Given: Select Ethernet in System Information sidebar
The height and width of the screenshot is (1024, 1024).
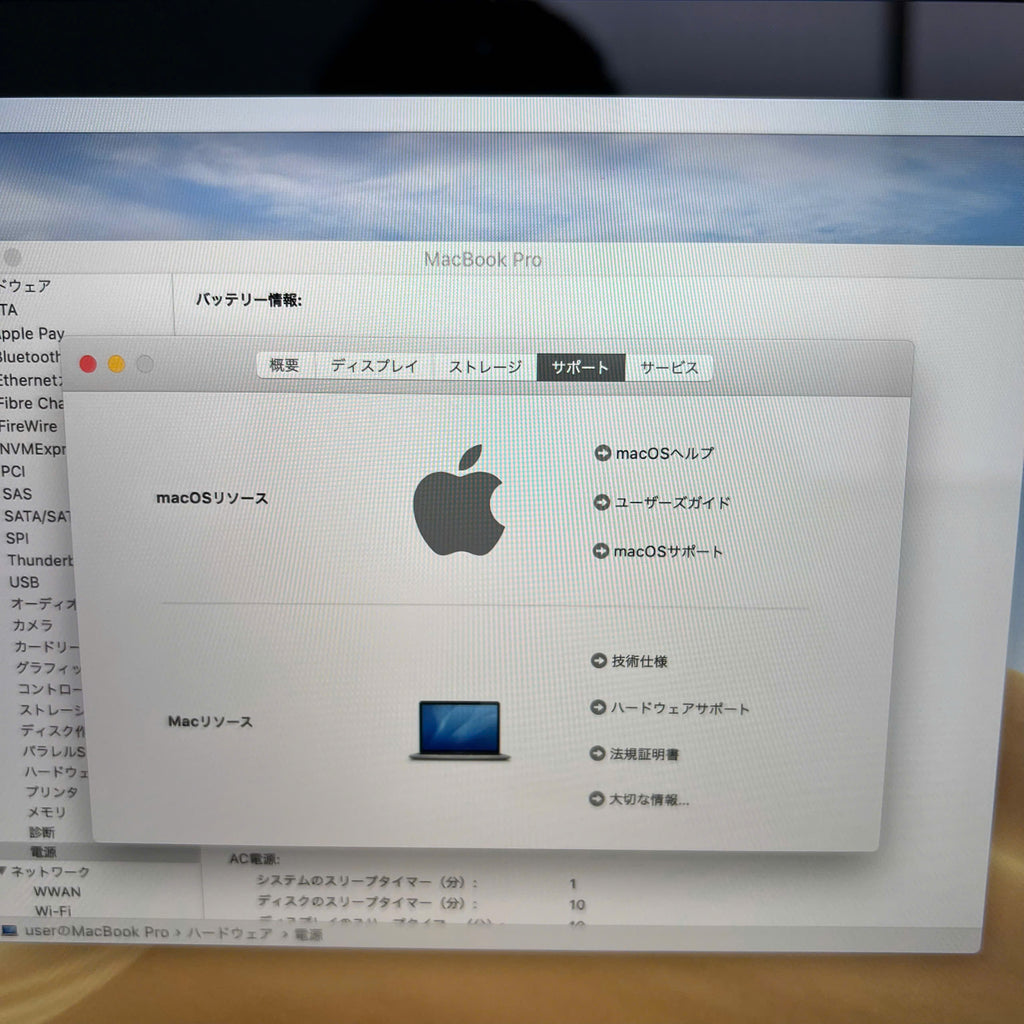Looking at the screenshot, I should pyautogui.click(x=31, y=380).
